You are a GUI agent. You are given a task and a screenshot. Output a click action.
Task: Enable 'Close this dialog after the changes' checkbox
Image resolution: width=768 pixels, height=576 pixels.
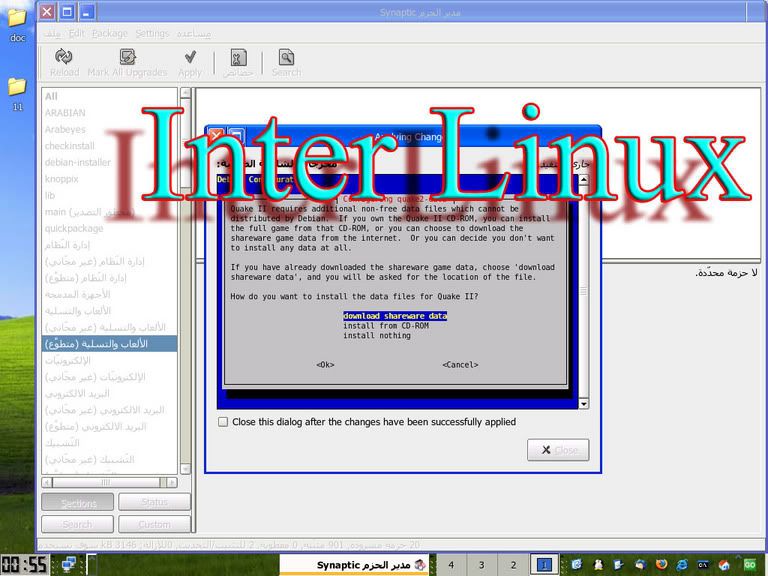(x=223, y=422)
